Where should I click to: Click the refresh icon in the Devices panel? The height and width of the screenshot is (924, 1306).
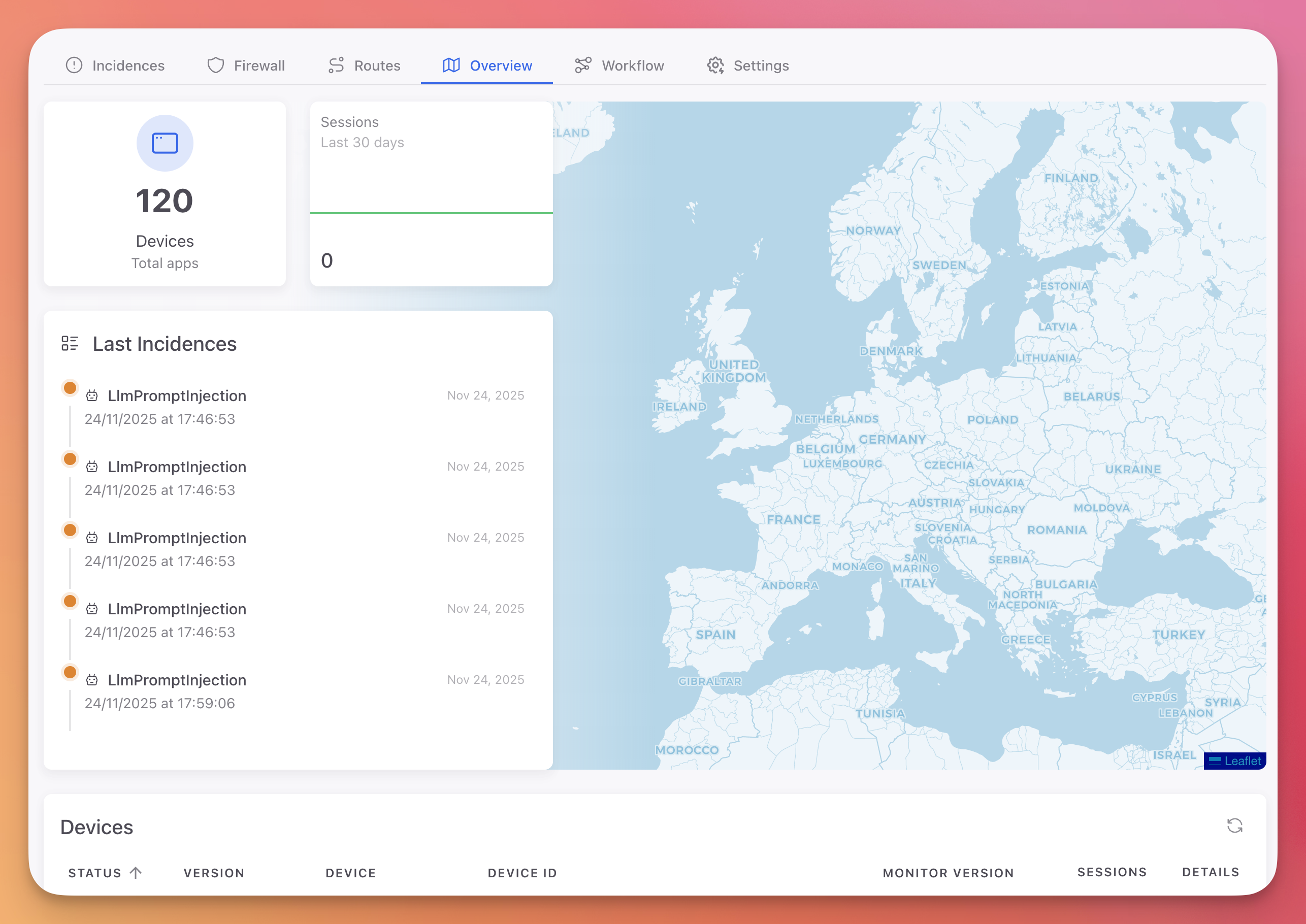click(1235, 826)
